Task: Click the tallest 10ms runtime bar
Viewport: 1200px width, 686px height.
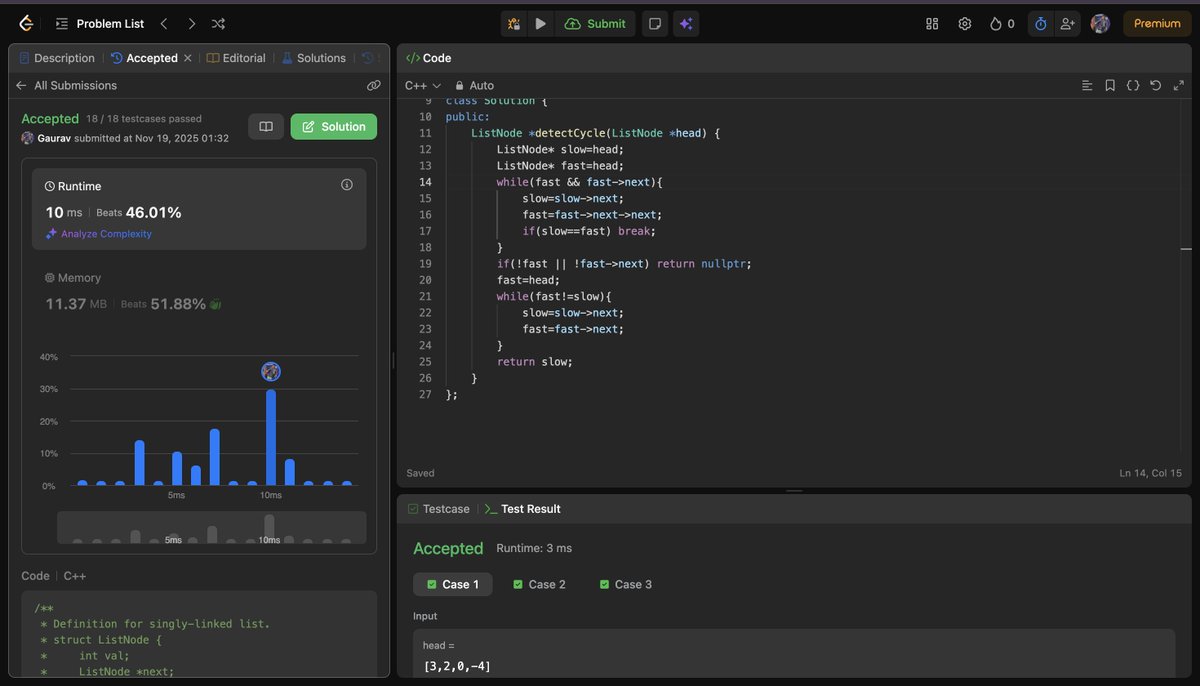Action: pyautogui.click(x=270, y=437)
